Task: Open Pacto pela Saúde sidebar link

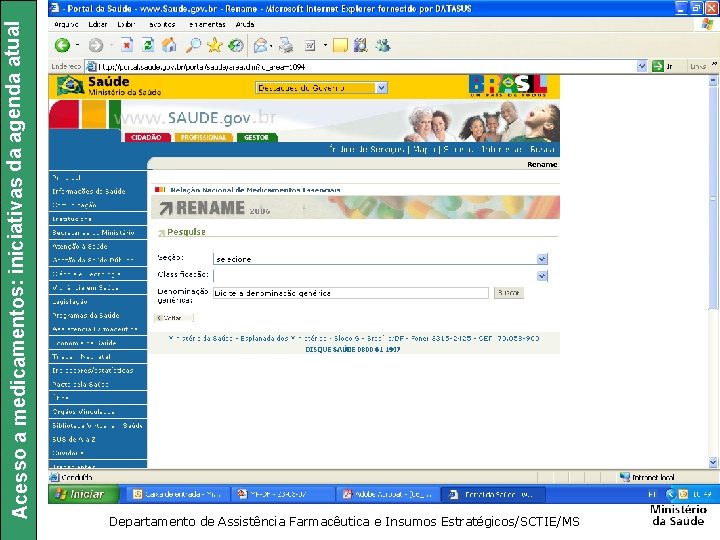Action: click(x=80, y=384)
